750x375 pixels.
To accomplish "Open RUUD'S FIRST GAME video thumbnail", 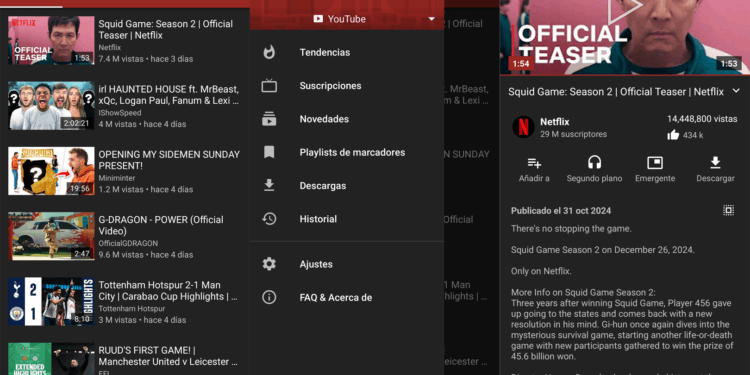I will click(51, 359).
